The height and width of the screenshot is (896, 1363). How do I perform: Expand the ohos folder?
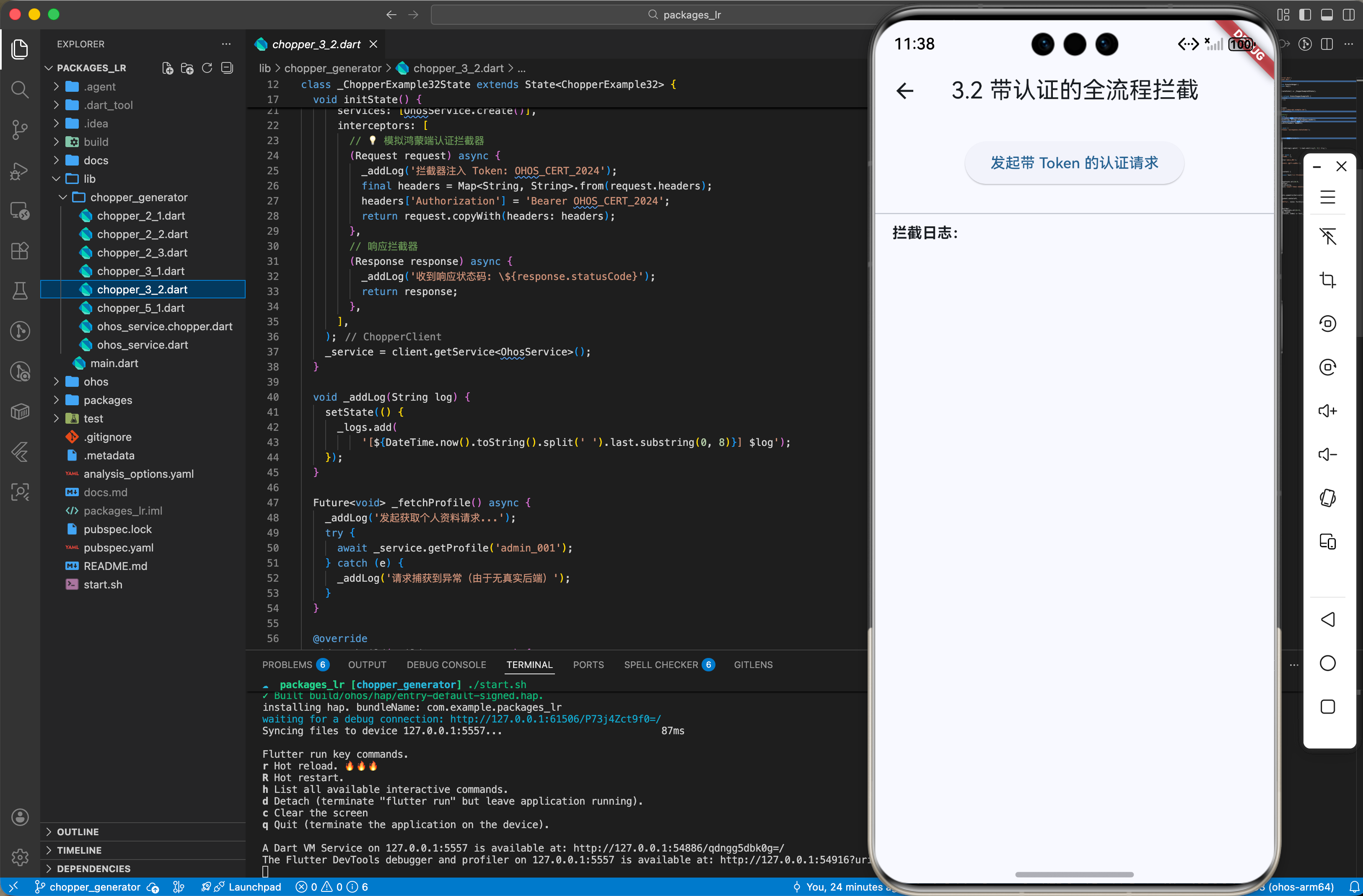(96, 382)
